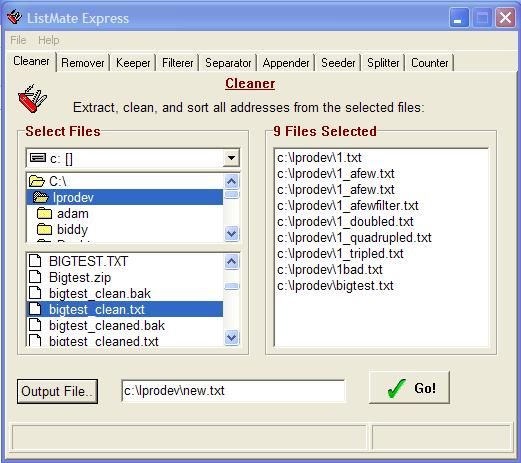Image resolution: width=521 pixels, height=463 pixels.
Task: Switch to the Splitter tab
Action: [x=383, y=63]
